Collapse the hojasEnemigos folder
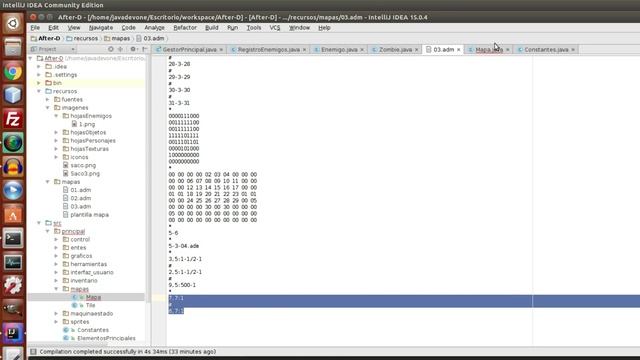The width and height of the screenshot is (640, 360). 56,116
